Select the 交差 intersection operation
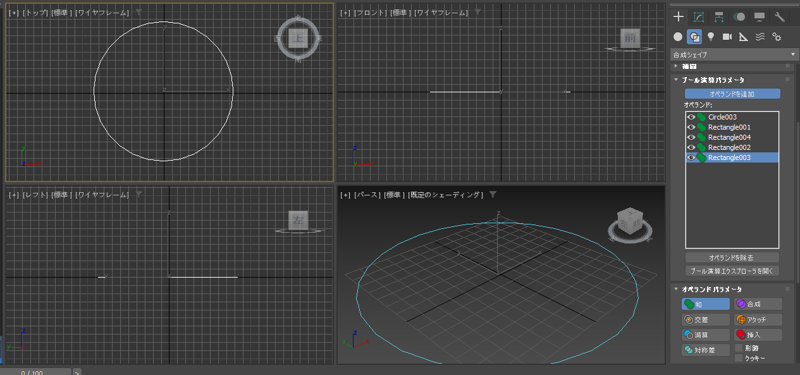800x375 pixels. pos(706,319)
